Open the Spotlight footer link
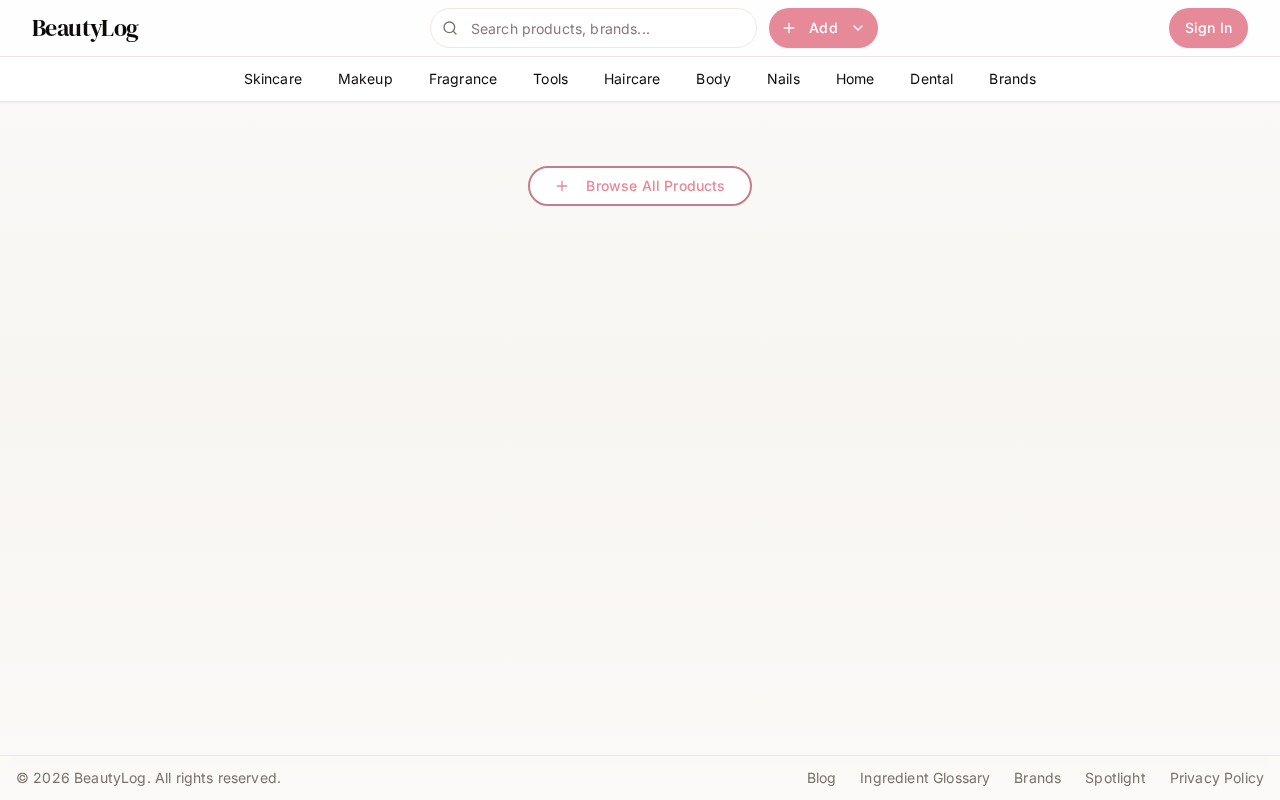 [1115, 778]
